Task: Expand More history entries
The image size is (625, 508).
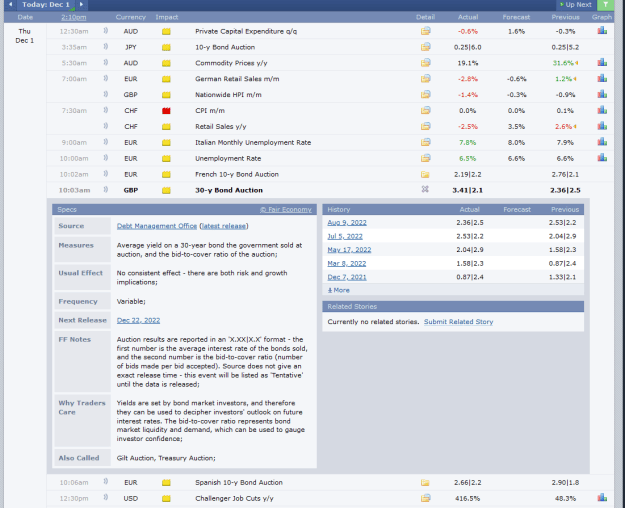Action: (338, 290)
